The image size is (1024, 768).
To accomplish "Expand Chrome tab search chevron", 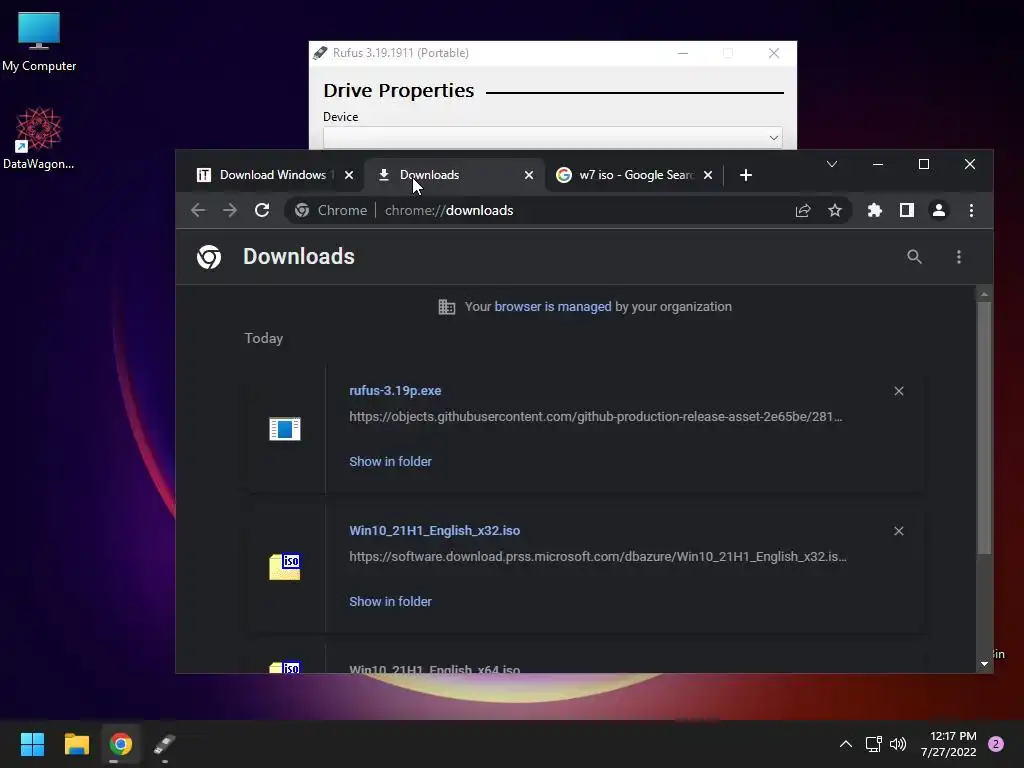I will coord(832,164).
